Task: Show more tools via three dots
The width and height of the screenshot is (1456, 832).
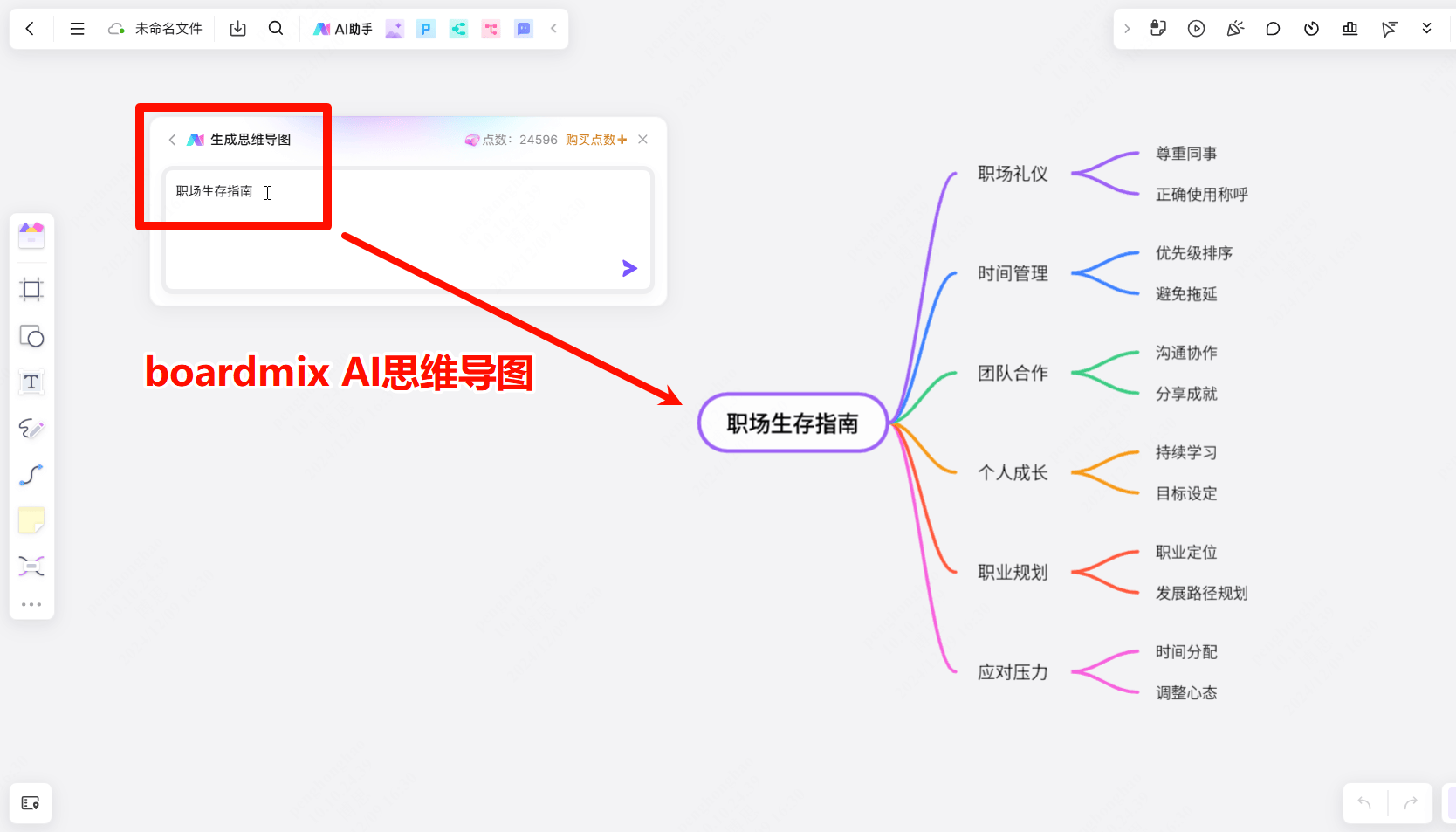Action: 31,604
